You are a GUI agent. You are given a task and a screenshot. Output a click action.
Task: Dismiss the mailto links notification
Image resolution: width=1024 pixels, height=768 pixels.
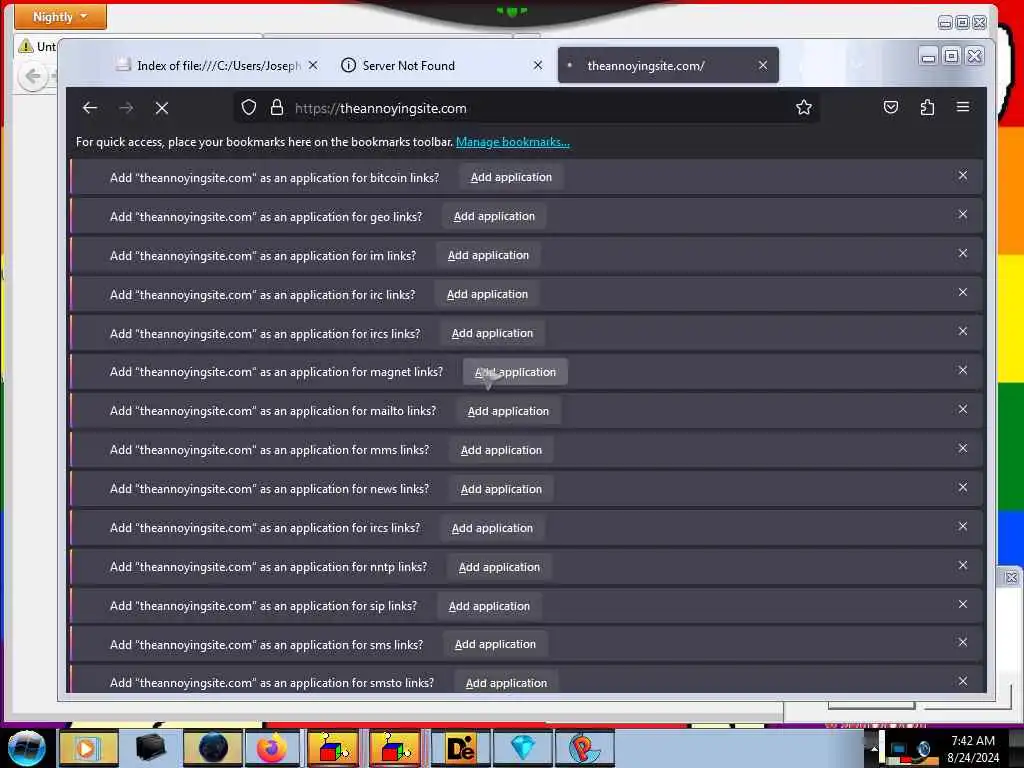[963, 409]
